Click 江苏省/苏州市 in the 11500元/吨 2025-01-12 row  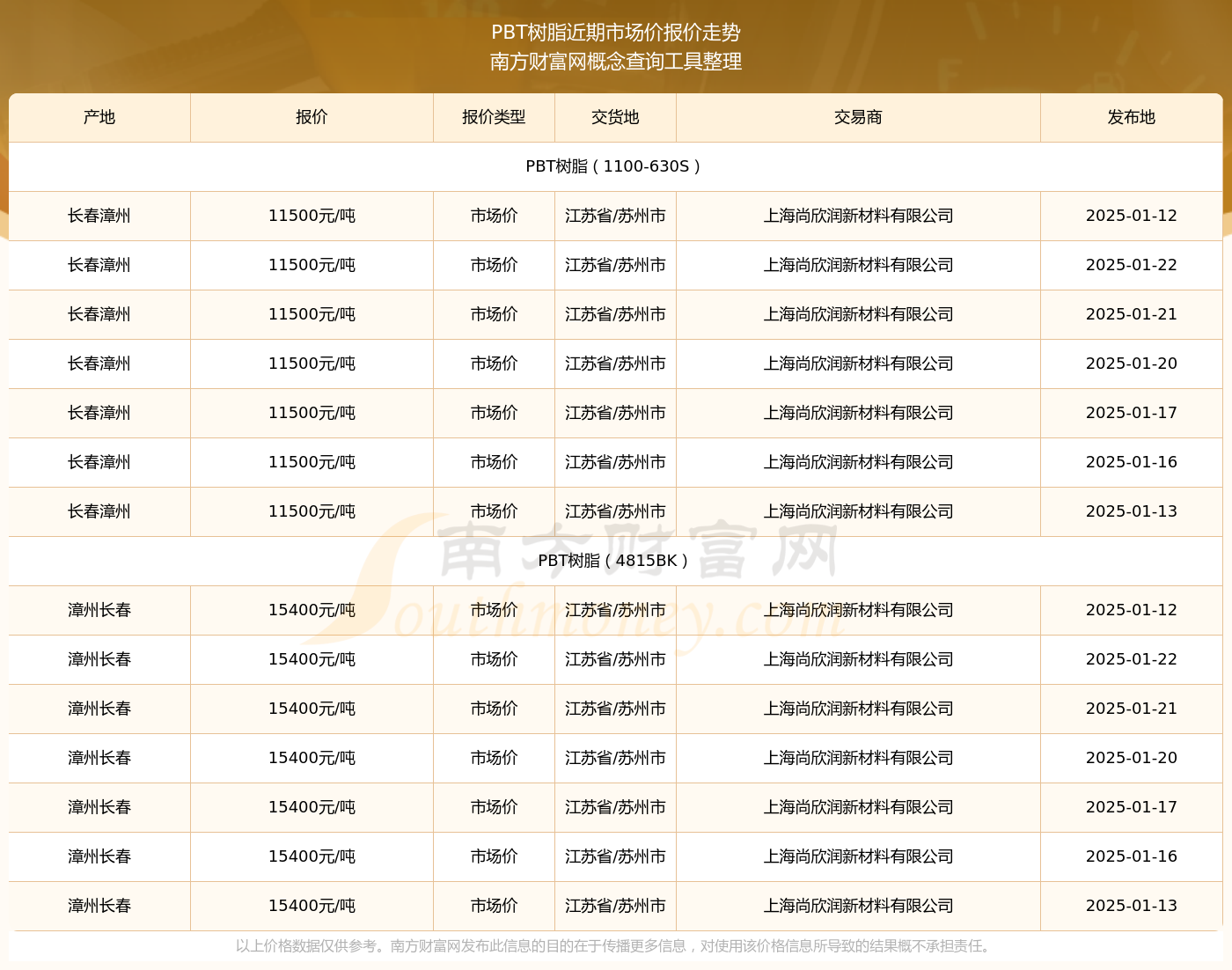(615, 216)
